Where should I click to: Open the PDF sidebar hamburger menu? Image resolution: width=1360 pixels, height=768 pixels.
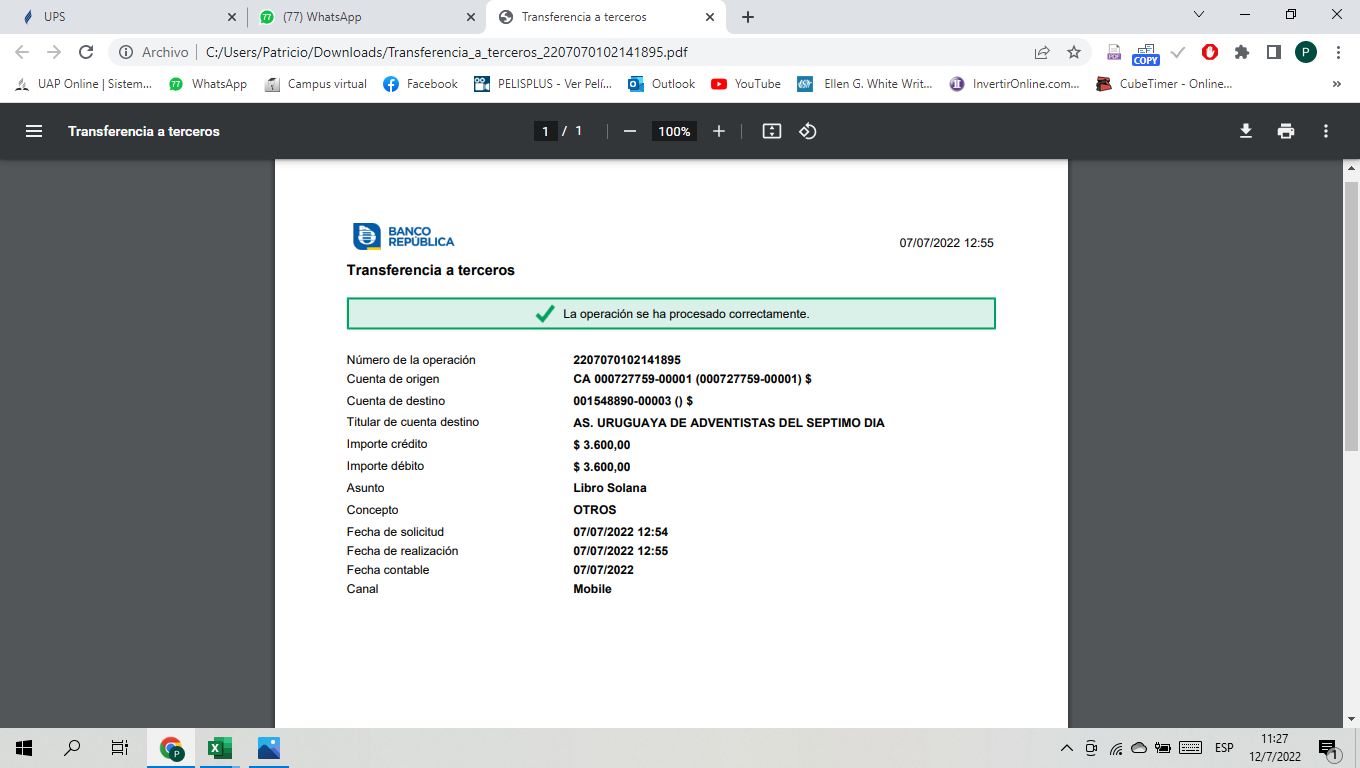click(34, 131)
